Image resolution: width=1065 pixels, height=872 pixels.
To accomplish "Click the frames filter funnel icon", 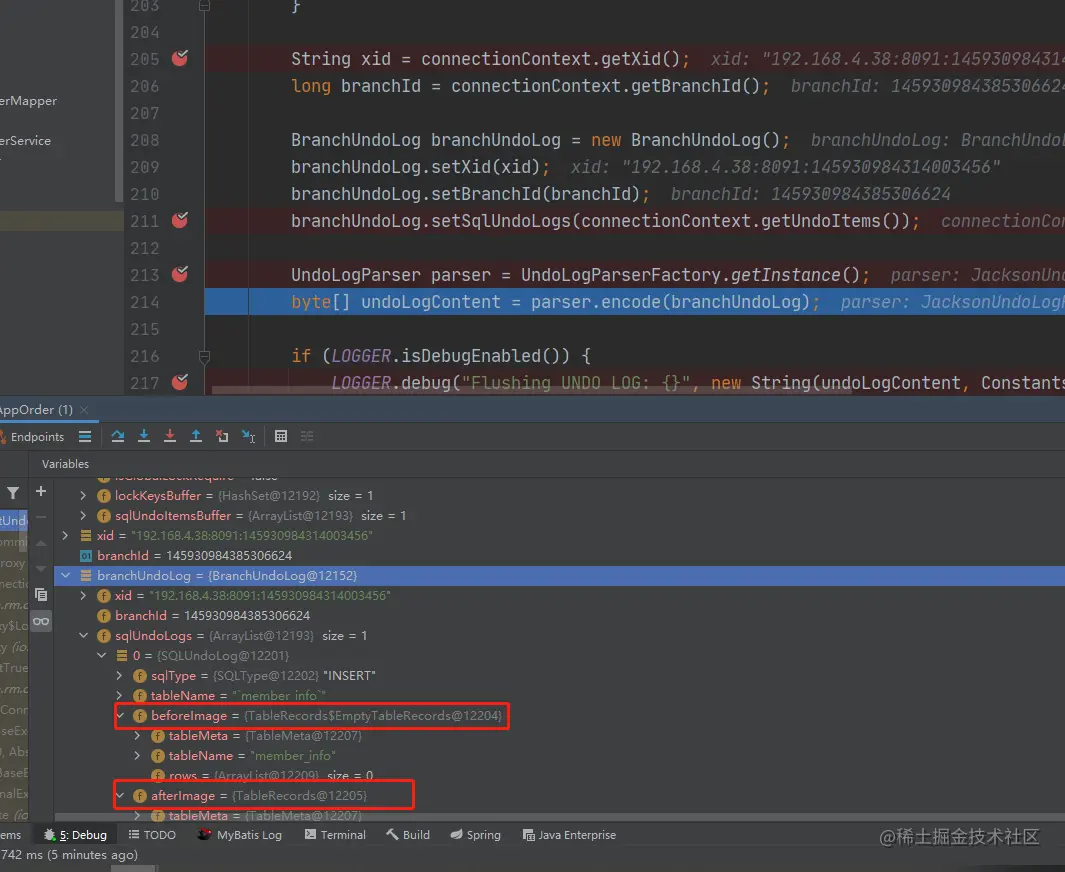I will pyautogui.click(x=13, y=493).
